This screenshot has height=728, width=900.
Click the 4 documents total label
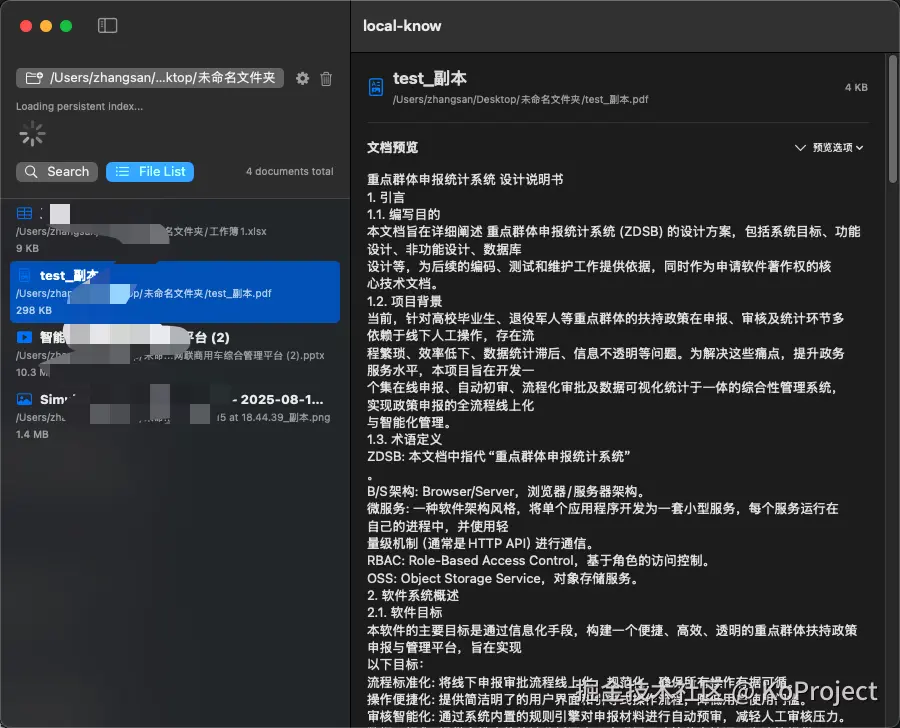(x=289, y=171)
